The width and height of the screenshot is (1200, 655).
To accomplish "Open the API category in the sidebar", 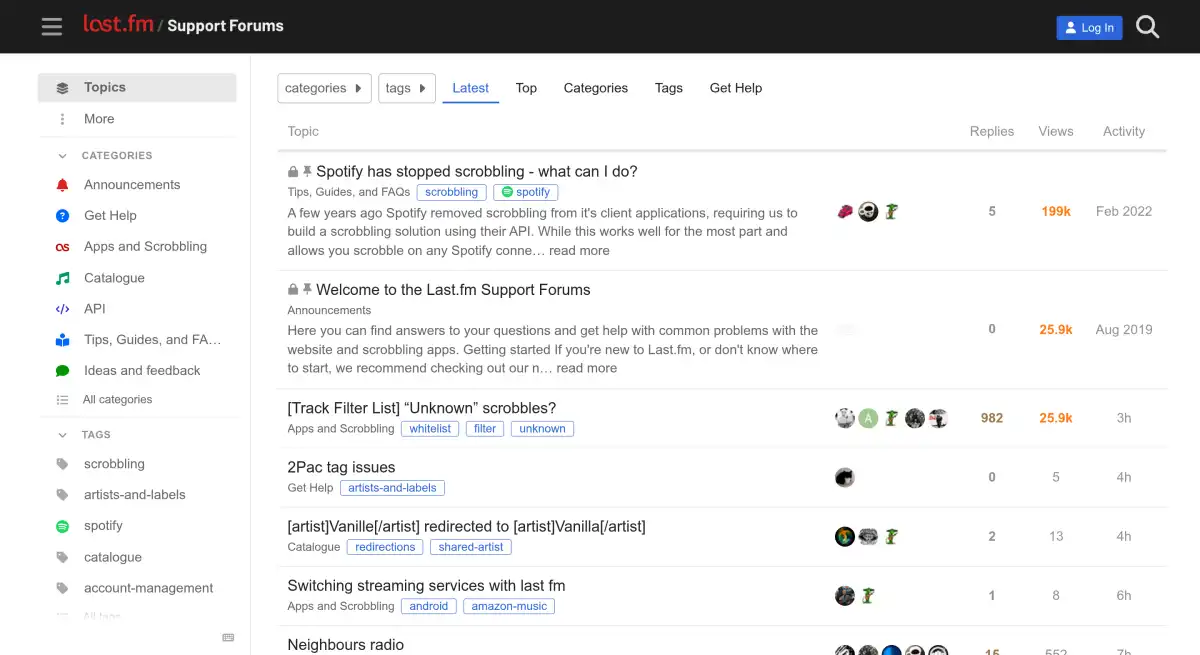I will pyautogui.click(x=95, y=309).
